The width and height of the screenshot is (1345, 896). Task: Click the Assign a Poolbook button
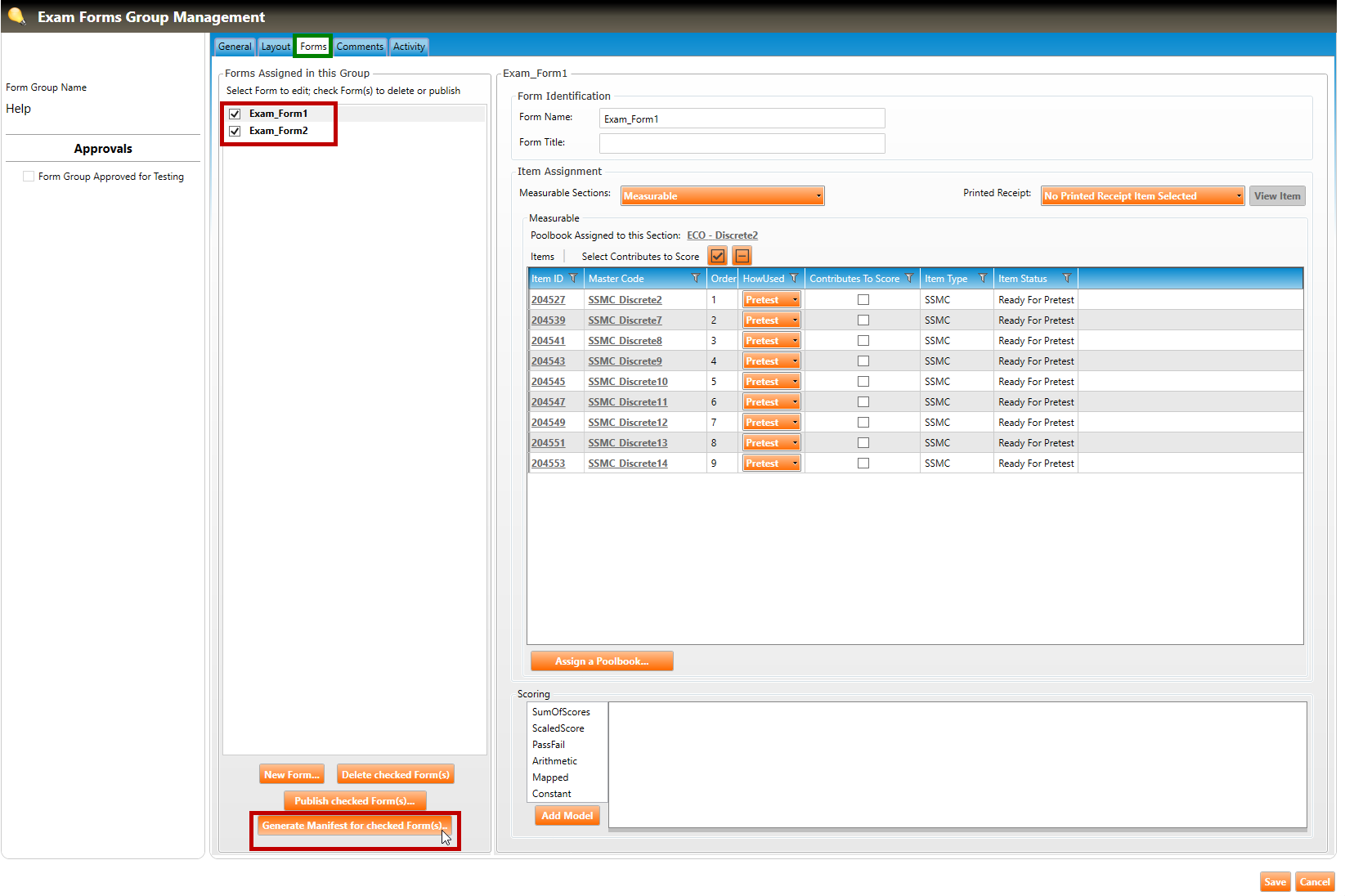[x=602, y=661]
